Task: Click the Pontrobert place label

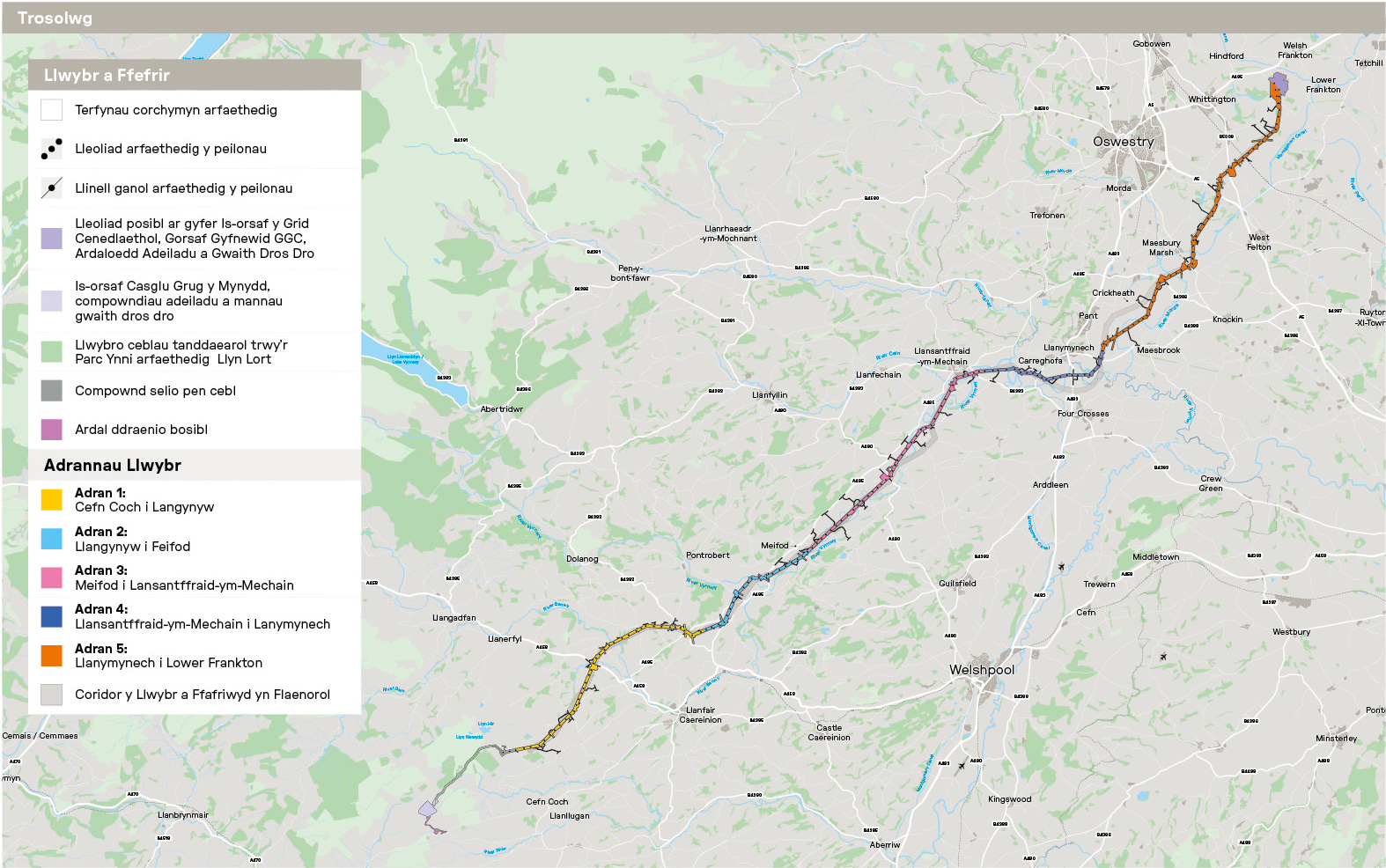Action: pyautogui.click(x=708, y=555)
